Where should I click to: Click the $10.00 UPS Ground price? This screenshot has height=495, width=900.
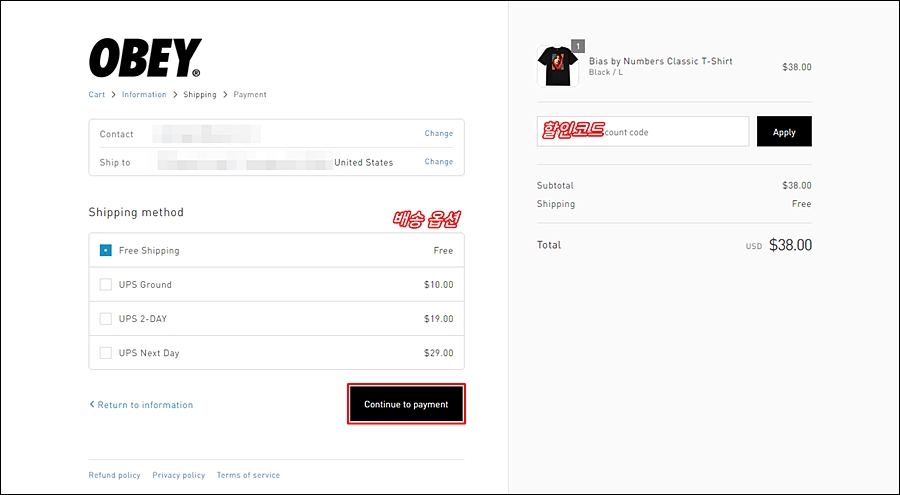[439, 284]
